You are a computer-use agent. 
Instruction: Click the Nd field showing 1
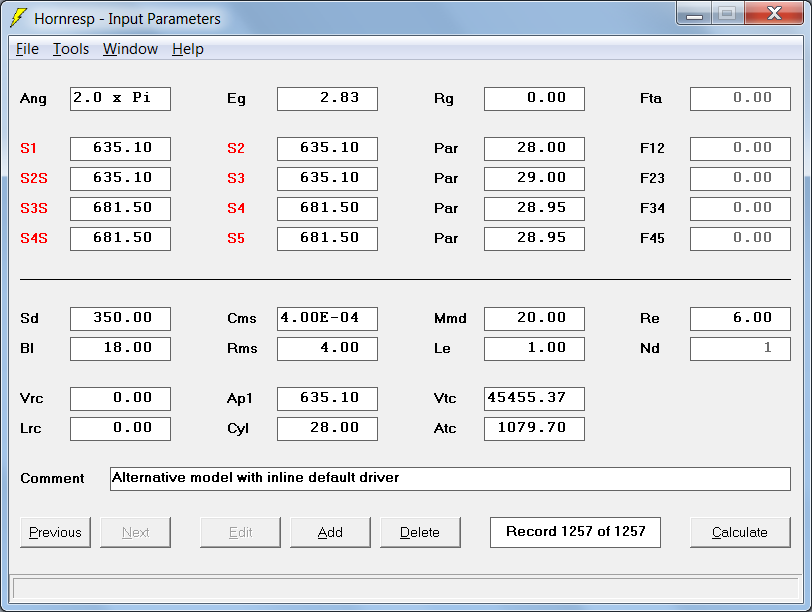tap(741, 349)
